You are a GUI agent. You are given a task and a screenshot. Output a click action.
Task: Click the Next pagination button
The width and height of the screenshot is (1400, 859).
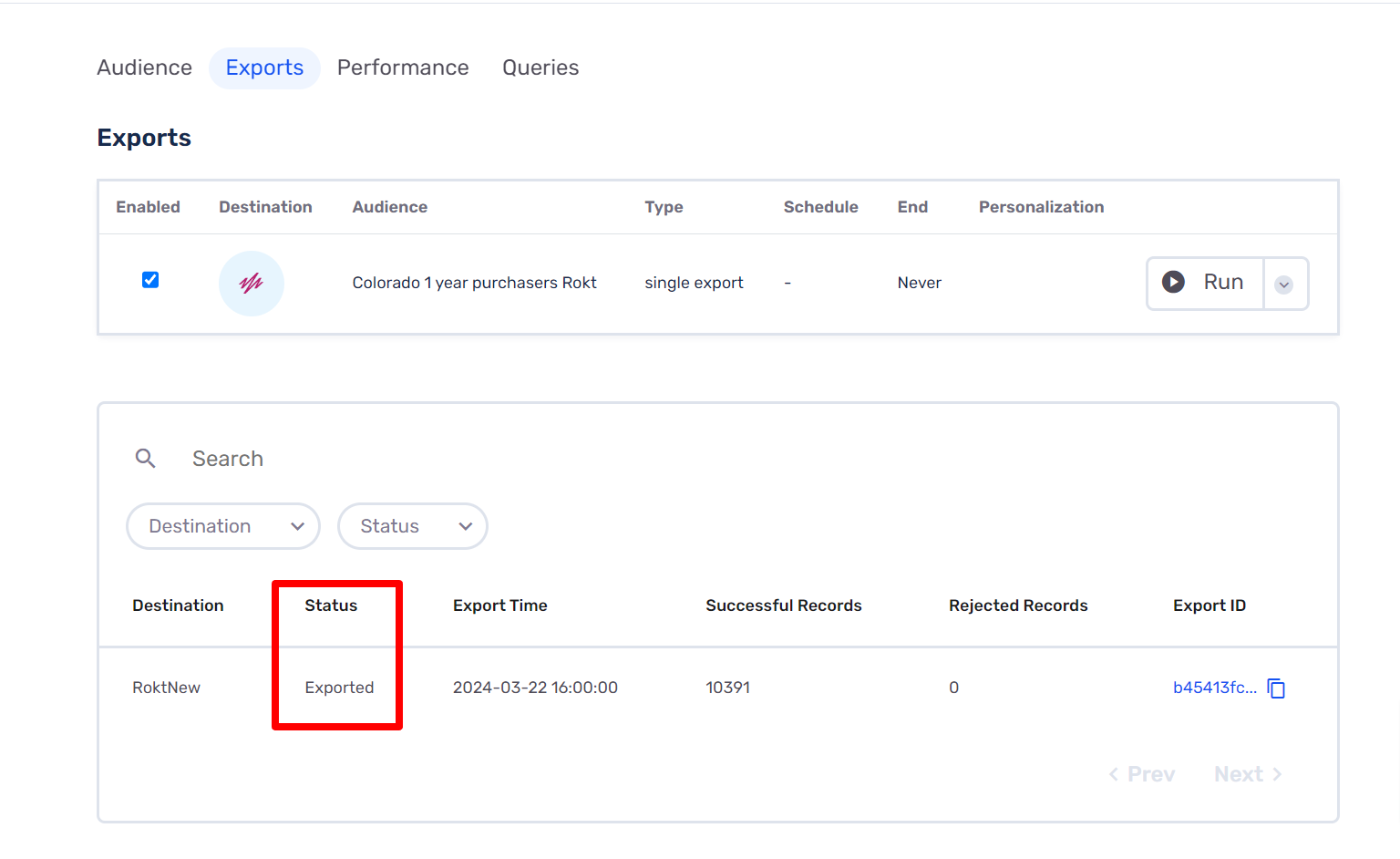(1248, 774)
